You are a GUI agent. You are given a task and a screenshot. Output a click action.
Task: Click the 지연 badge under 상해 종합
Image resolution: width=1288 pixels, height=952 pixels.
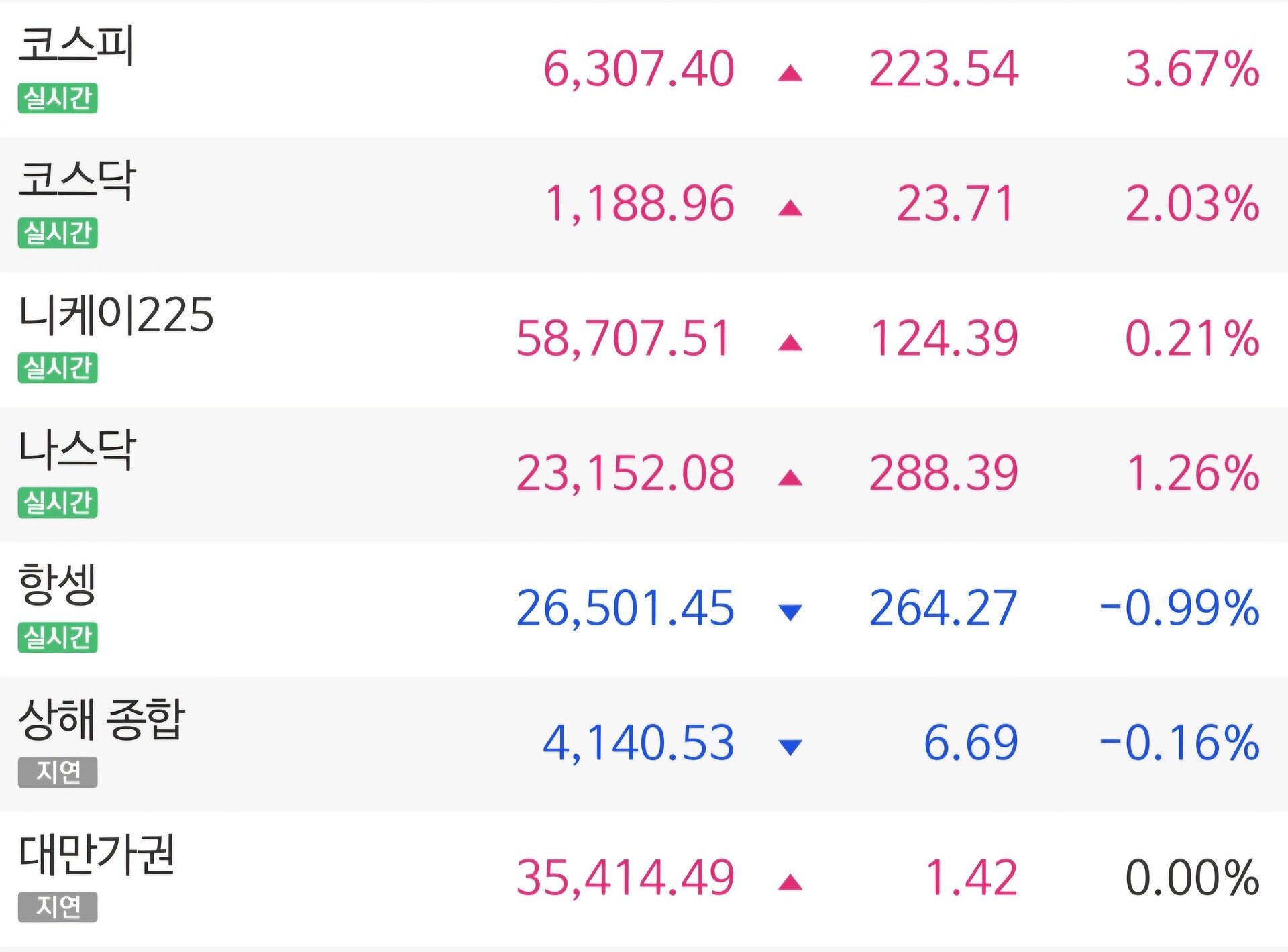click(58, 772)
